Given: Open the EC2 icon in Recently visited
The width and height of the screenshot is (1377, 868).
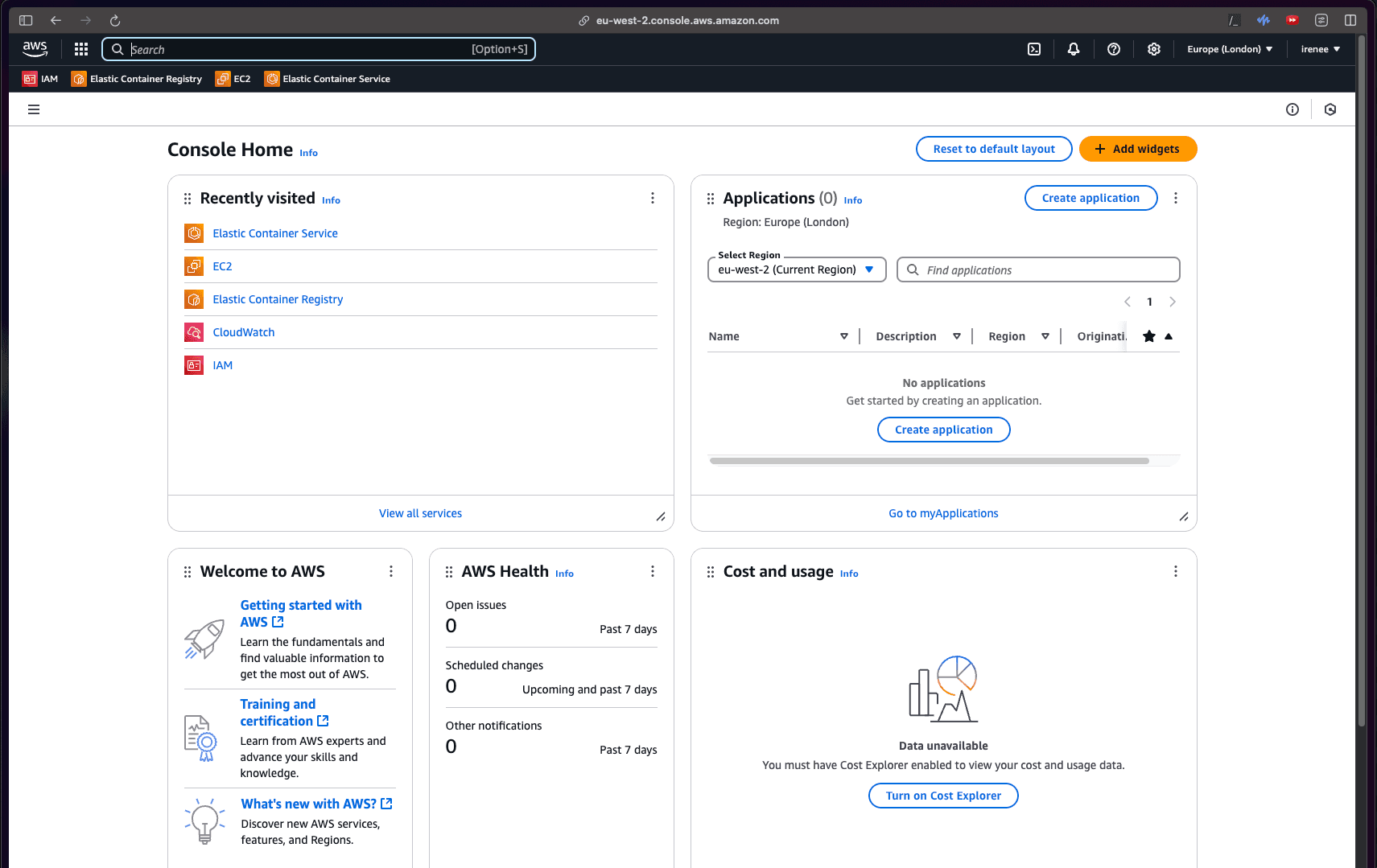Looking at the screenshot, I should (x=194, y=265).
